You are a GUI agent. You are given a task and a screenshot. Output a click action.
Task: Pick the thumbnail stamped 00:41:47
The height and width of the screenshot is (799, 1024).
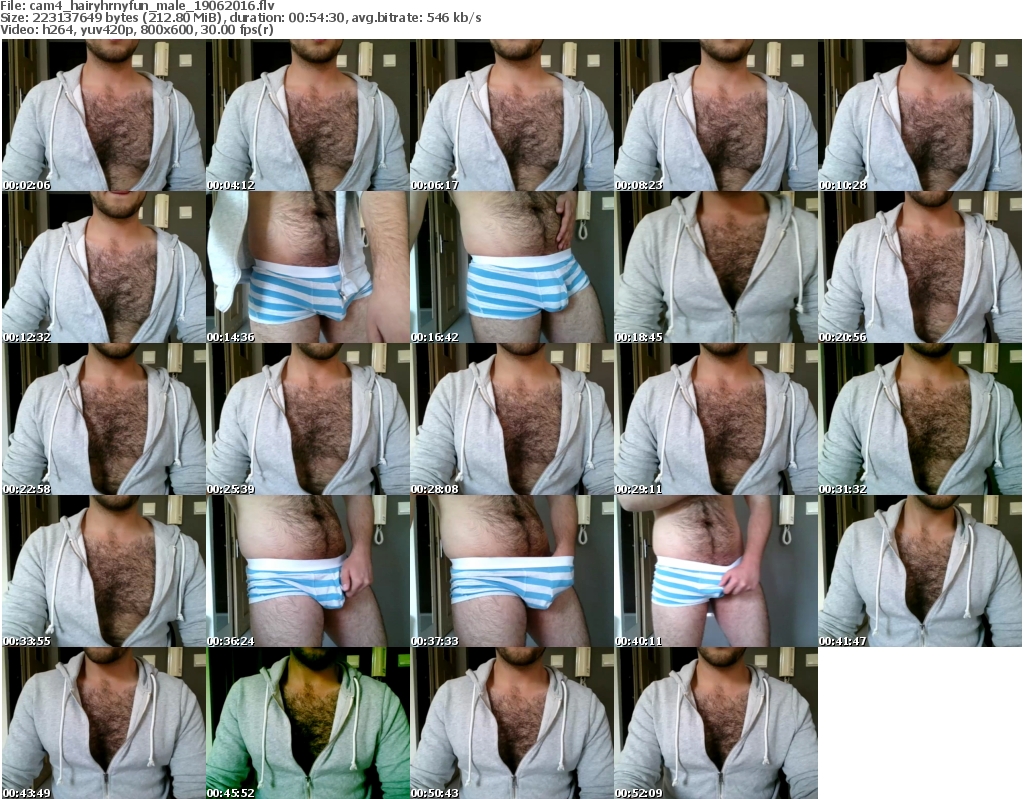pyautogui.click(x=920, y=571)
